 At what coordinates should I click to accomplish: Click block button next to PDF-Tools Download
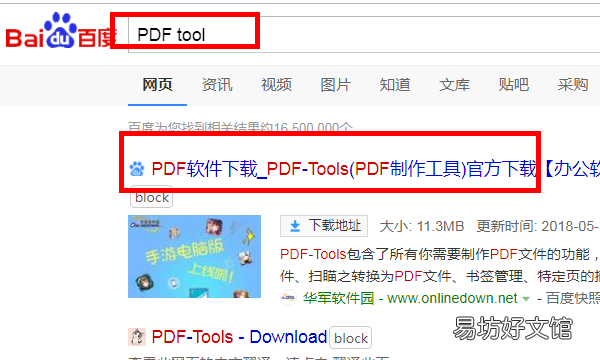click(351, 338)
